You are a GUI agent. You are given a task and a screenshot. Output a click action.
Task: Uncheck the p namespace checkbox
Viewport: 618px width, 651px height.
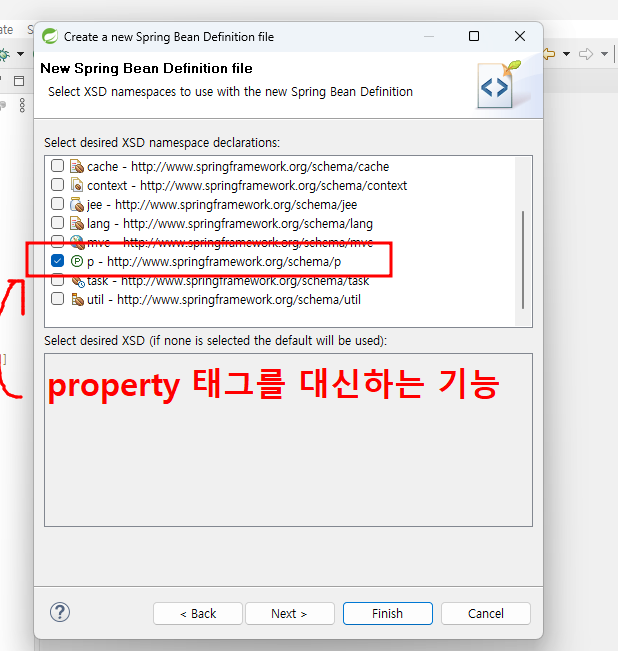point(57,261)
